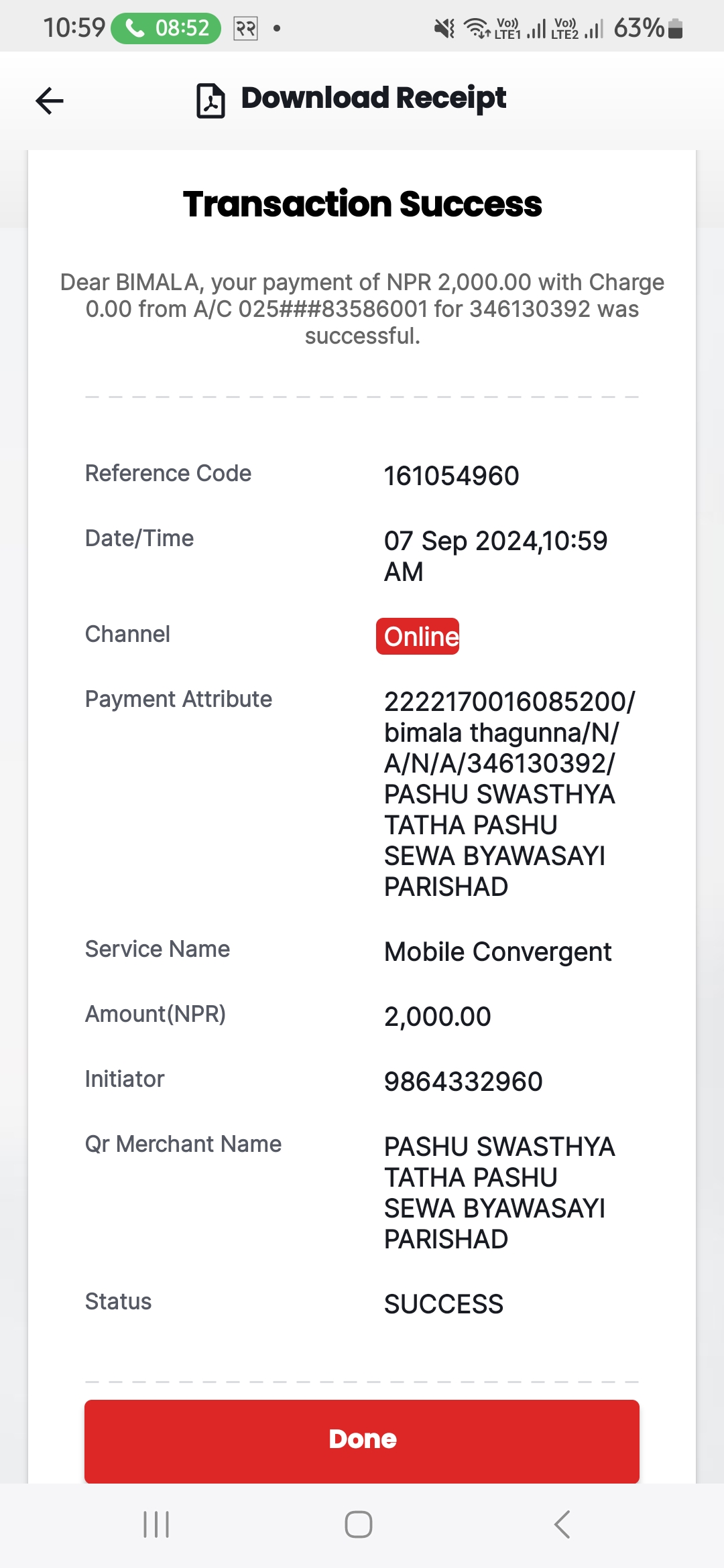Tap the muted sound status icon
Viewport: 724px width, 1568px height.
(x=444, y=28)
